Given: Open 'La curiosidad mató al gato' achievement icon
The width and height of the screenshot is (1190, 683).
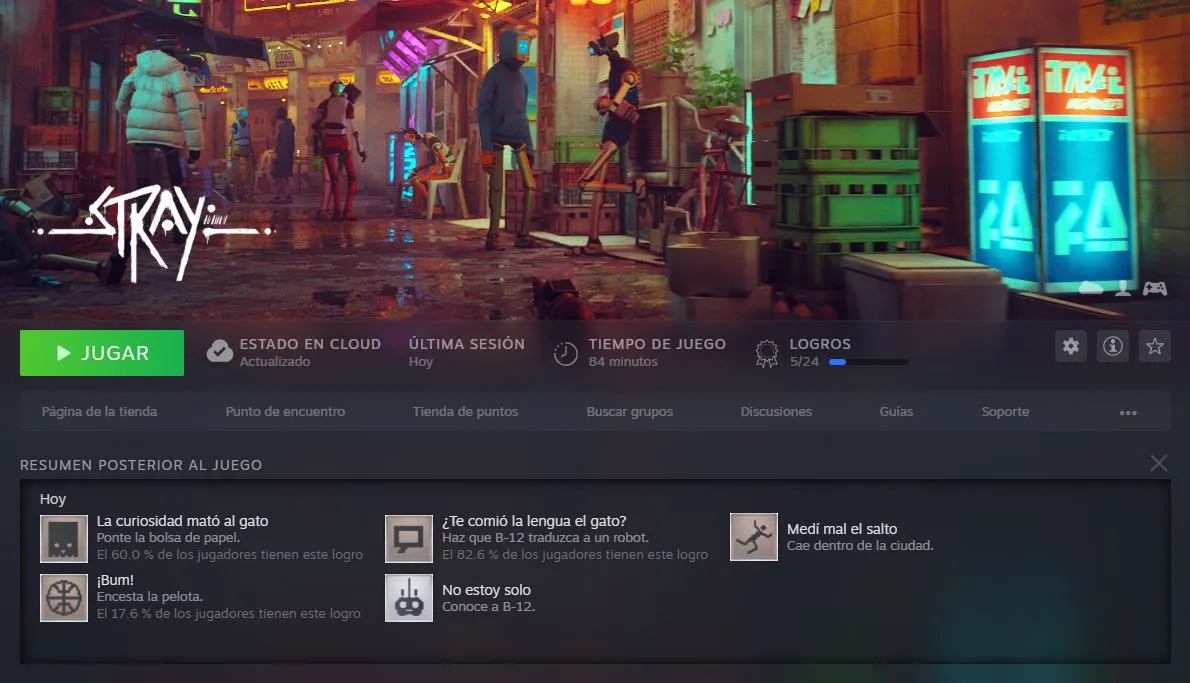Looking at the screenshot, I should point(64,539).
